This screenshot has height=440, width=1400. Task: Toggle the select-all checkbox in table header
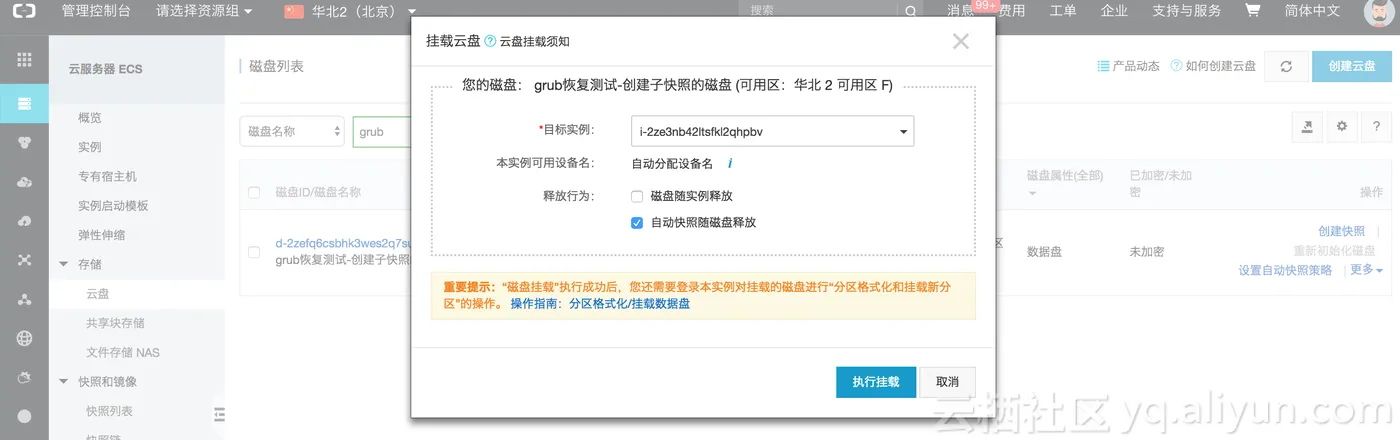254,192
